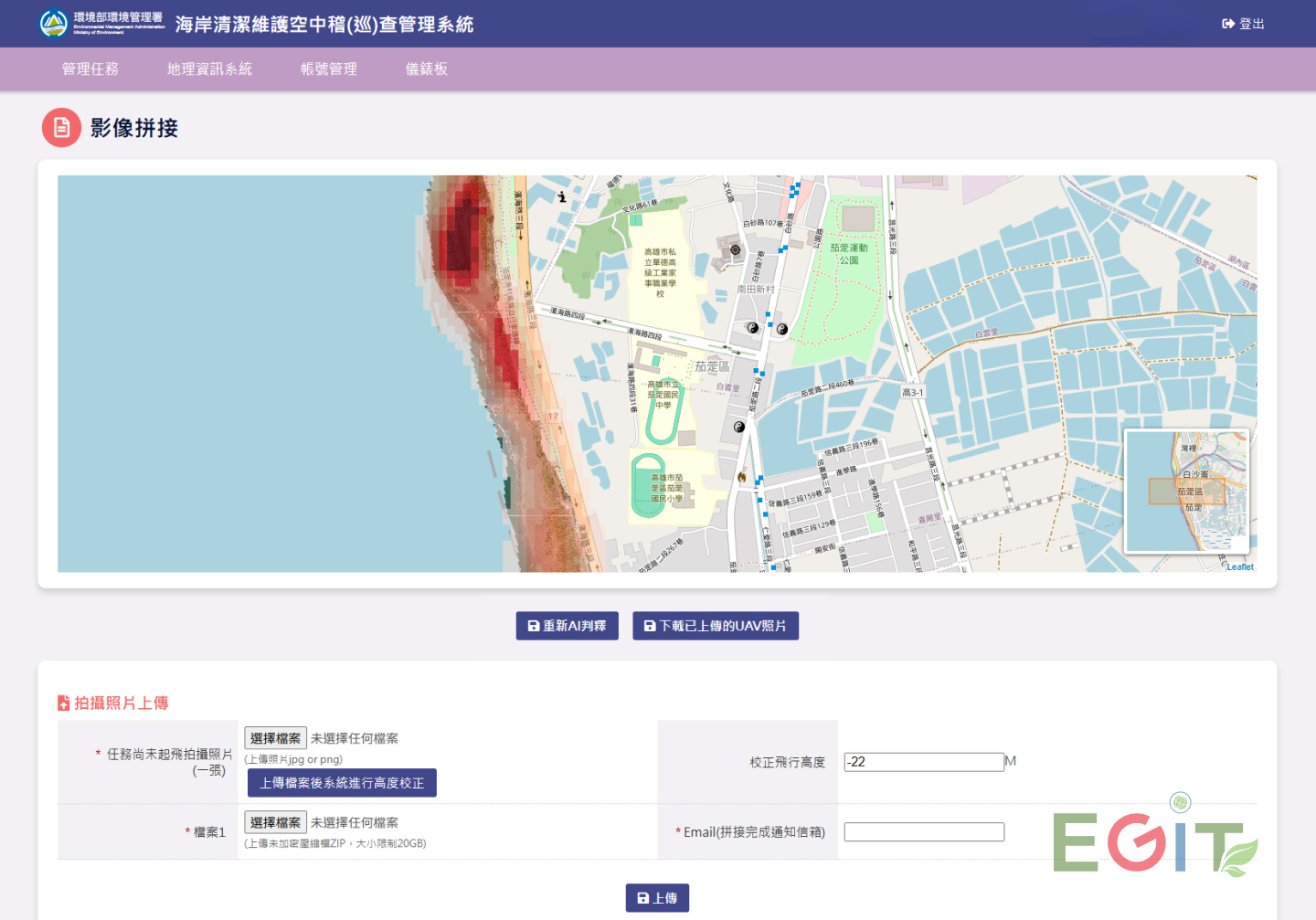Viewport: 1316px width, 920px height.
Task: Click the 高3-1 road label on map
Action: point(913,393)
